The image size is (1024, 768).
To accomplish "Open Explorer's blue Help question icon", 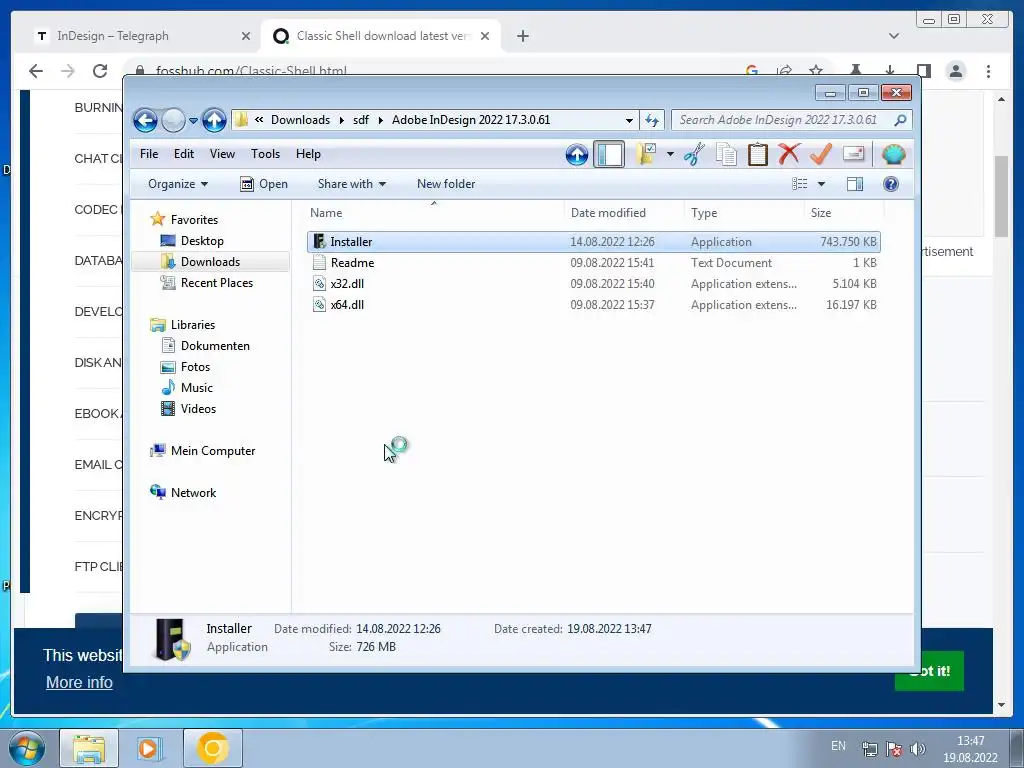I will tap(891, 184).
